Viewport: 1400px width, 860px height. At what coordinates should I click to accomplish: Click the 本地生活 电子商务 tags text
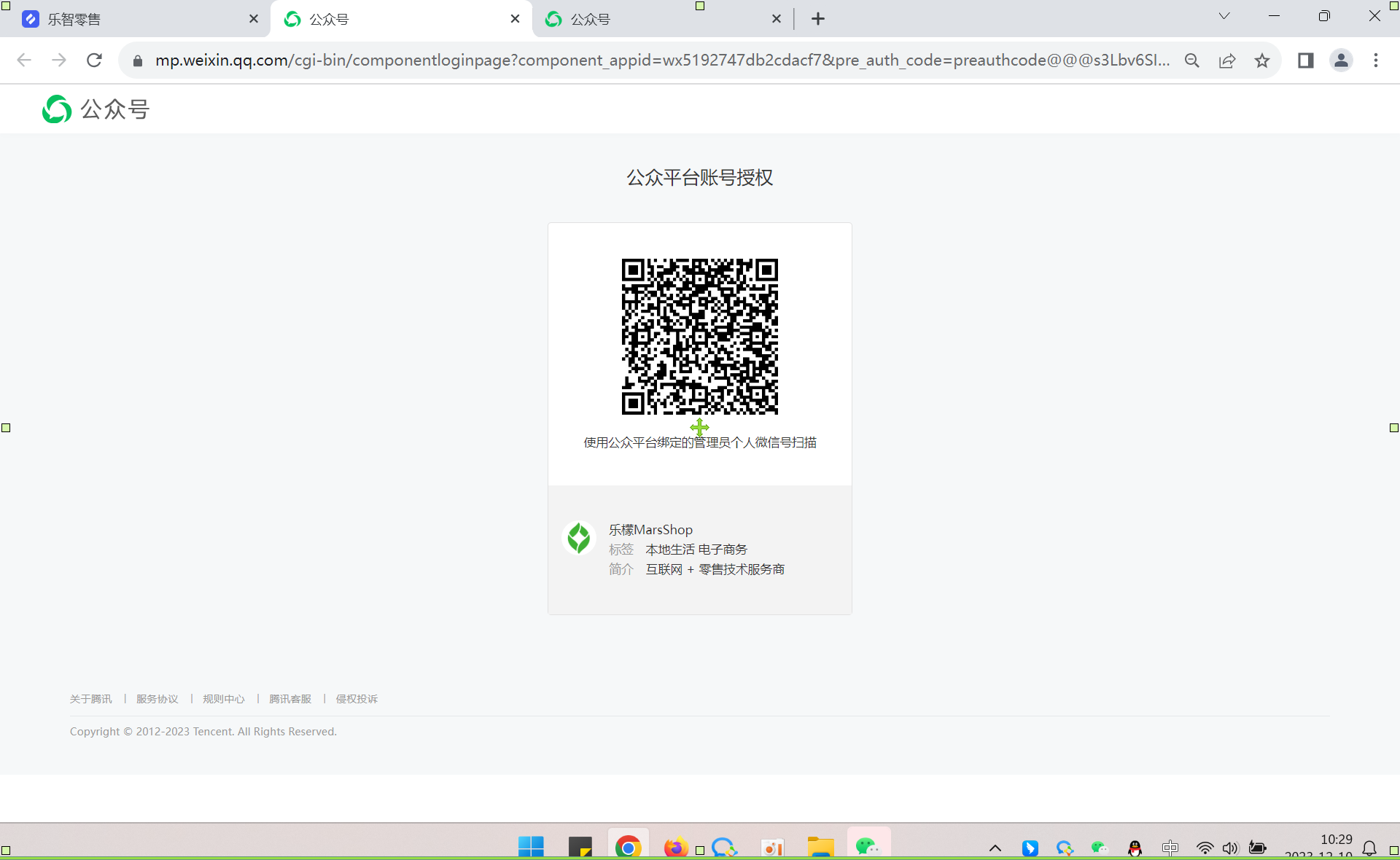tap(696, 550)
